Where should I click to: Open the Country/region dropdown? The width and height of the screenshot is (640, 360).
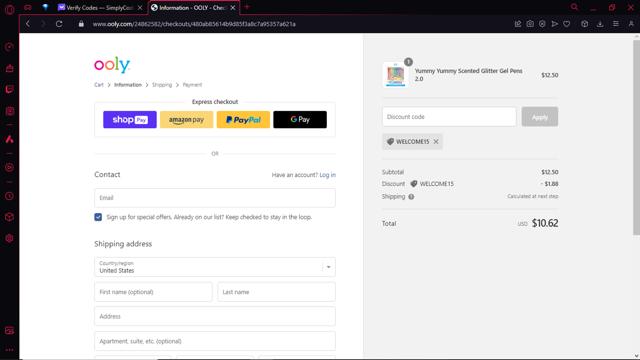coord(215,267)
